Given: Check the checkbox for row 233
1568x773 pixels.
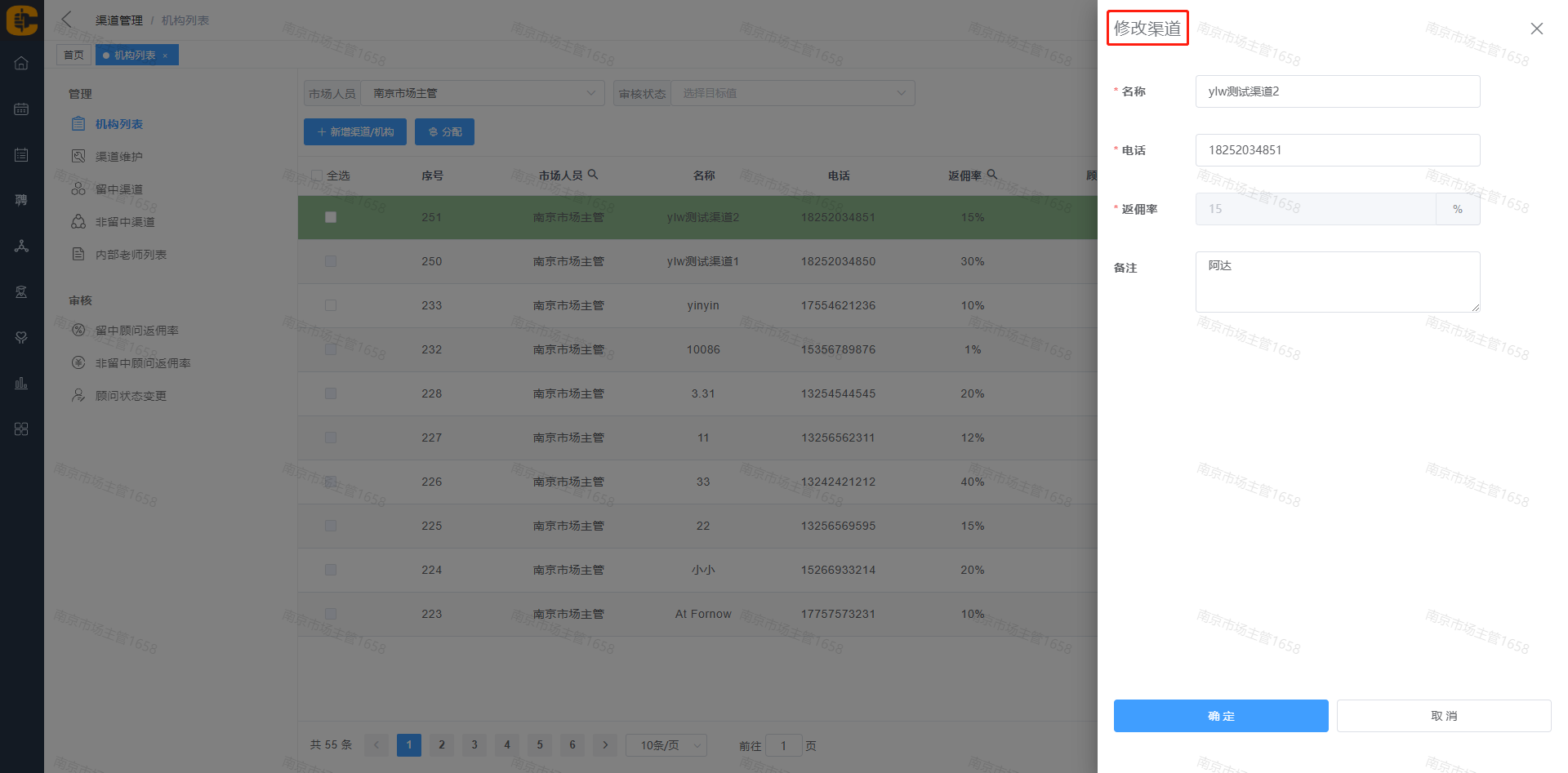Looking at the screenshot, I should click(331, 305).
